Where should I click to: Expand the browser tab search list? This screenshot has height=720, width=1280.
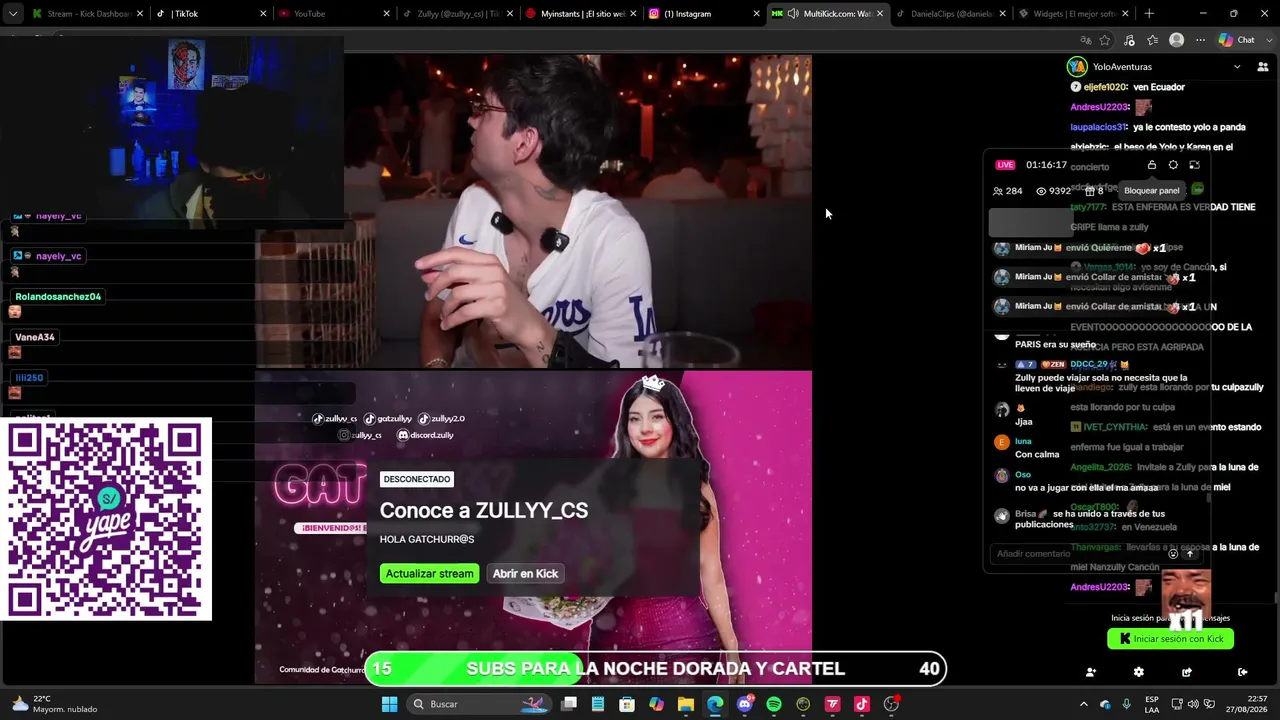point(11,14)
